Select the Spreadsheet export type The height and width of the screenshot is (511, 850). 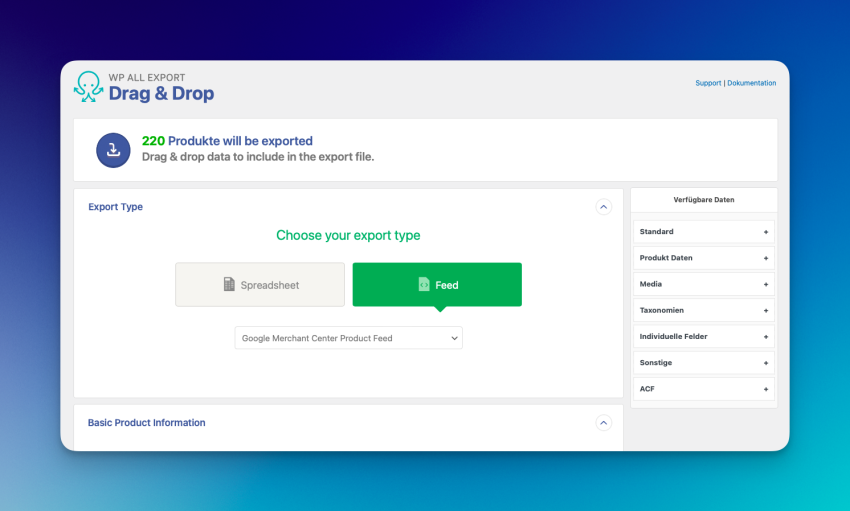(260, 285)
